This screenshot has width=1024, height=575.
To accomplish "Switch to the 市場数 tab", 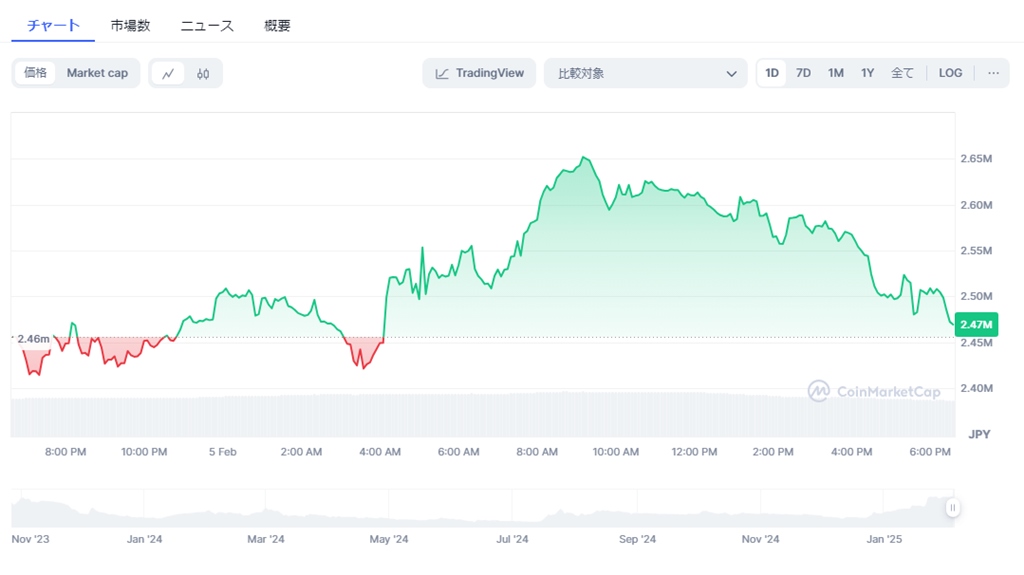I will [x=130, y=26].
